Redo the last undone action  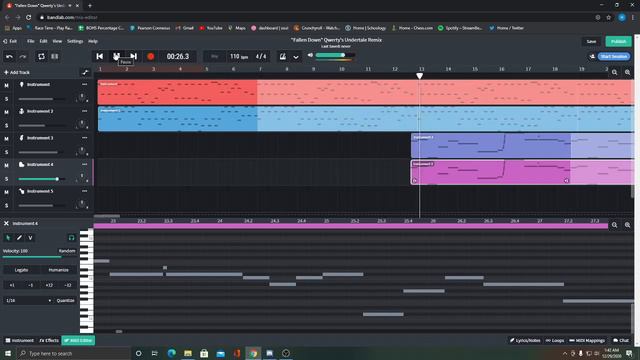(x=23, y=56)
